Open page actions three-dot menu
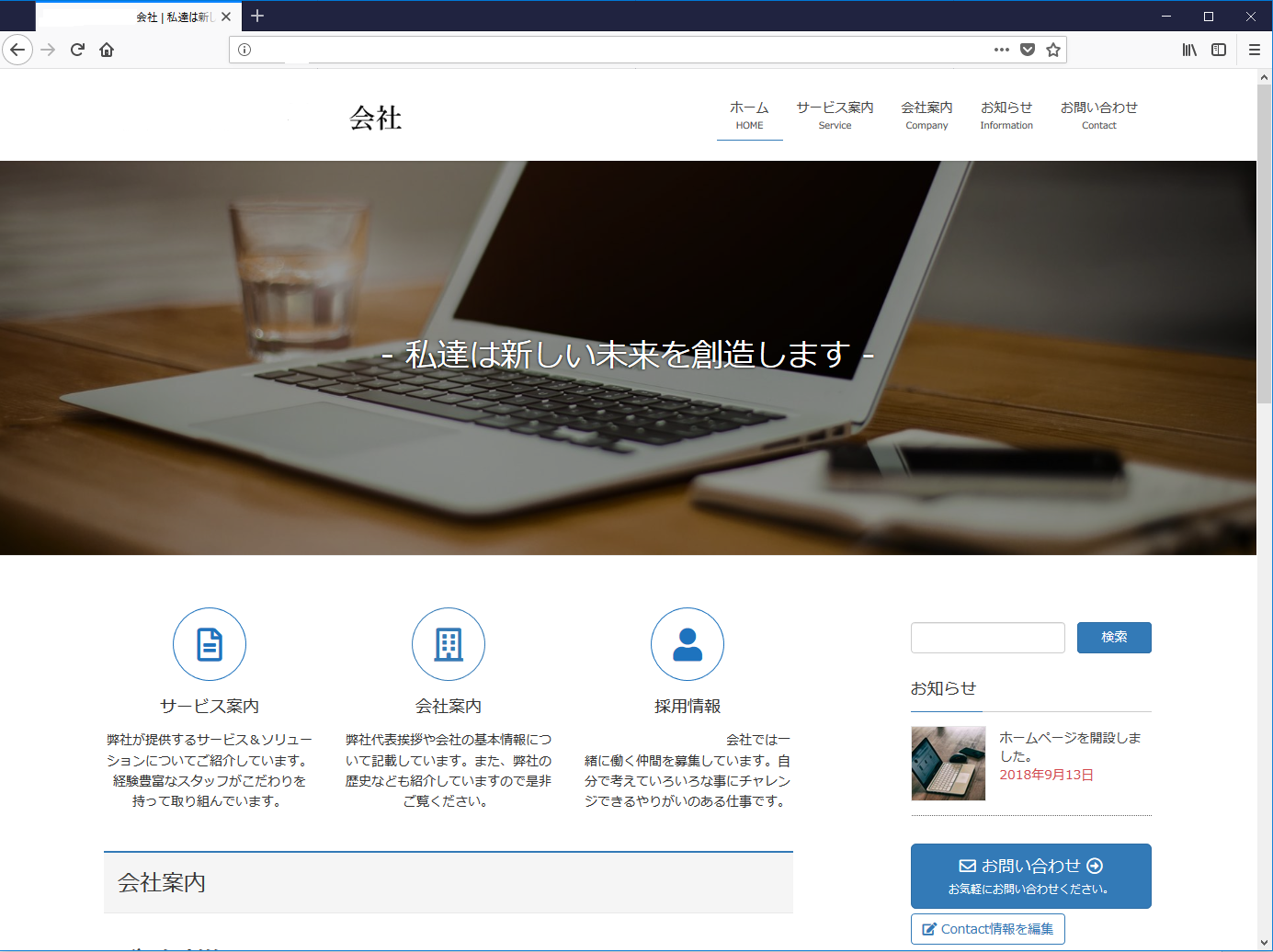The height and width of the screenshot is (952, 1273). (1002, 50)
